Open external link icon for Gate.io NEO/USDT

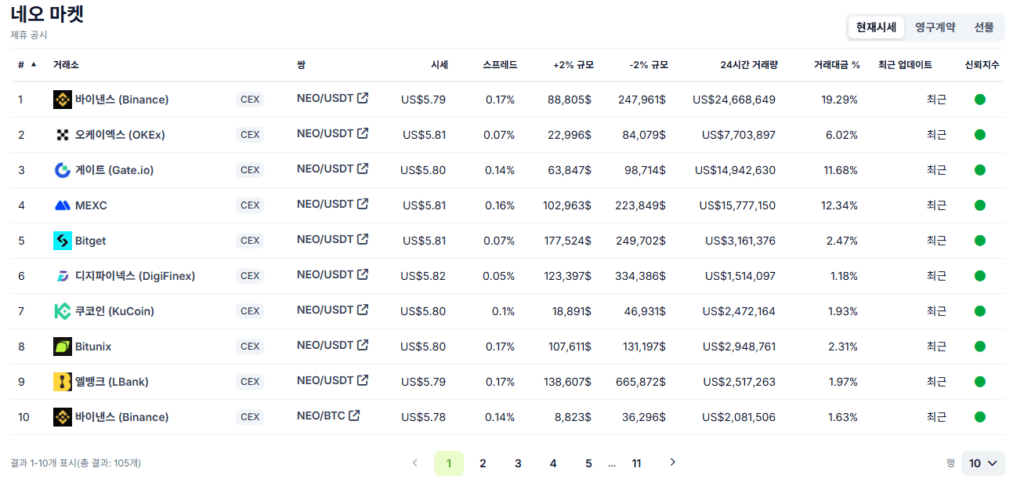362,169
